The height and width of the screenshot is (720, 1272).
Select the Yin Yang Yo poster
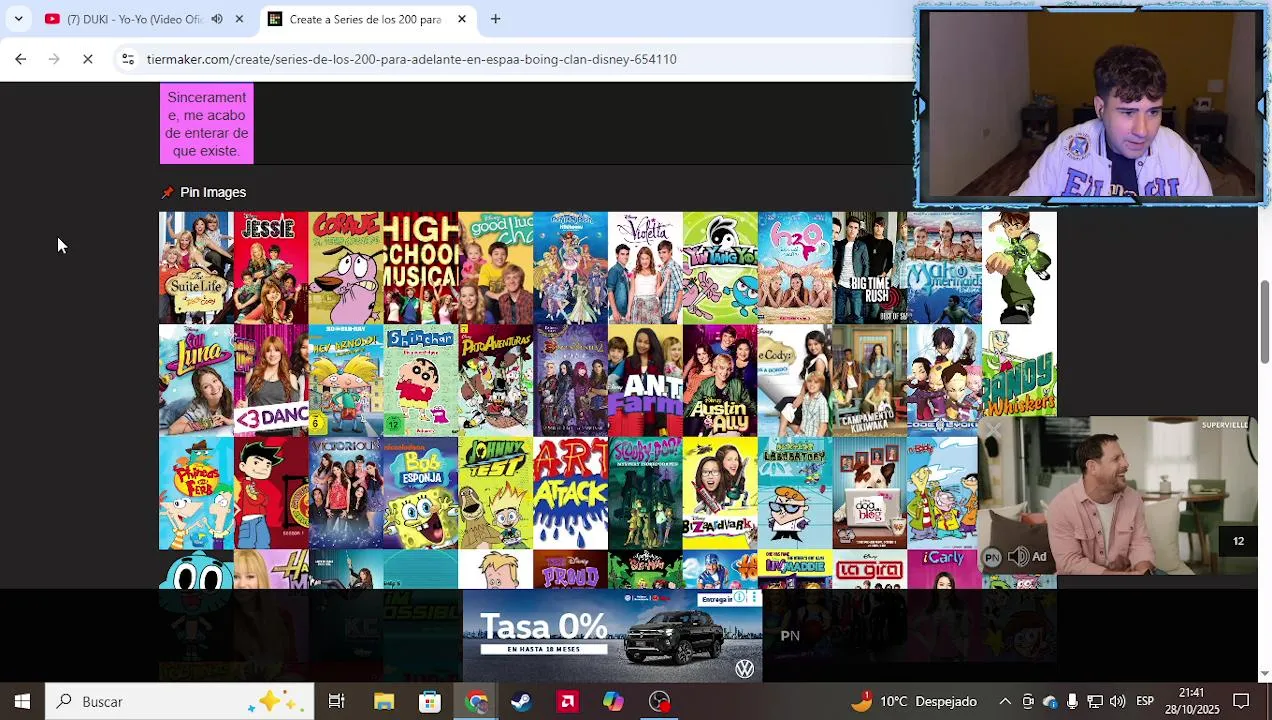[x=720, y=267]
